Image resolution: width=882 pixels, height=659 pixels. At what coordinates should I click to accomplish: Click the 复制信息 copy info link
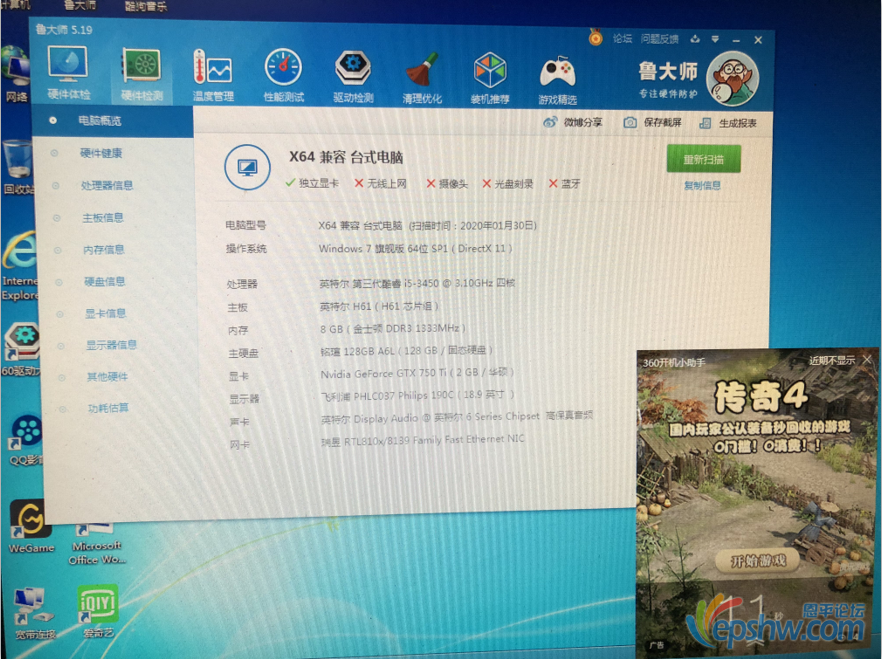click(703, 185)
